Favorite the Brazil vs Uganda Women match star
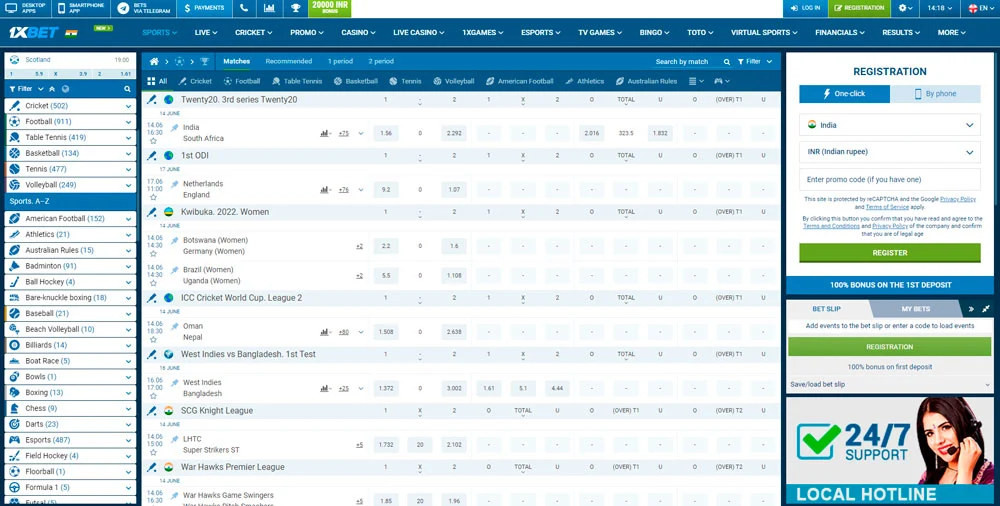1000x506 pixels. 153,283
